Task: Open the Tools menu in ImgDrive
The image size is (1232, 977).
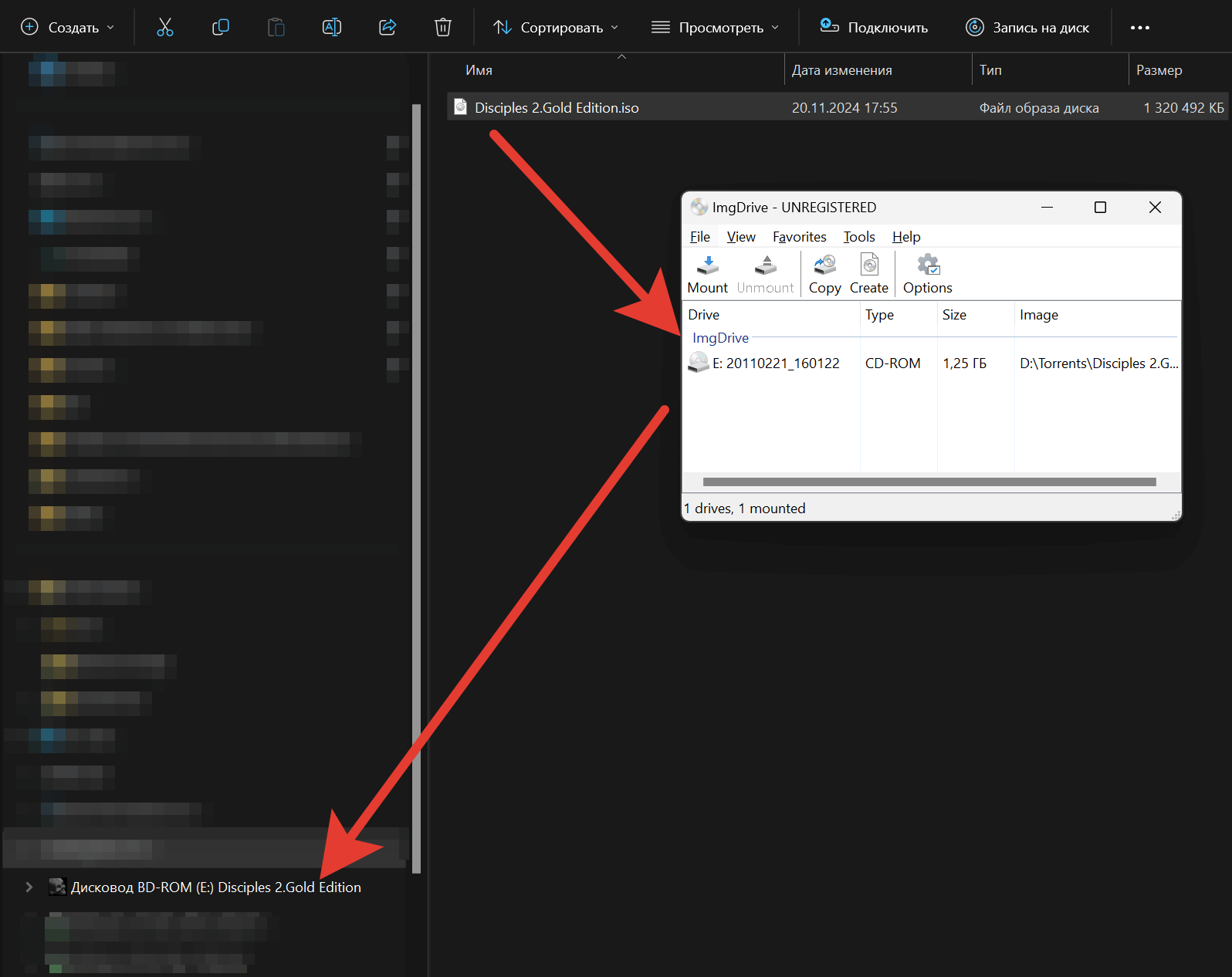Action: point(858,237)
